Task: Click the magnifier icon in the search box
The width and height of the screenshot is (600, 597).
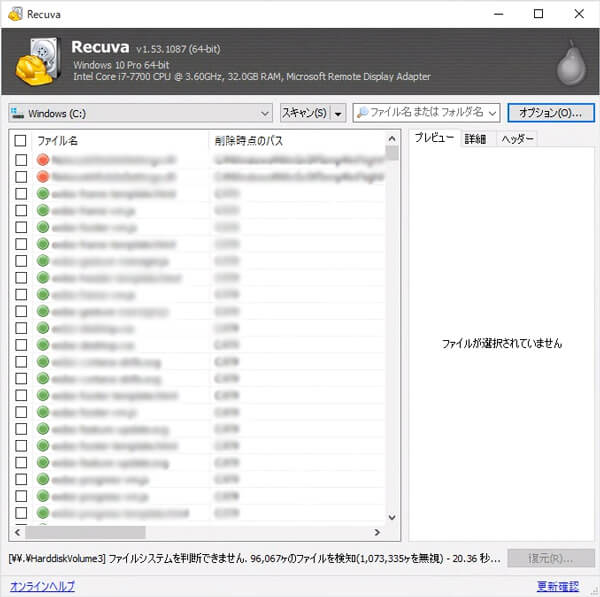Action: click(x=362, y=113)
